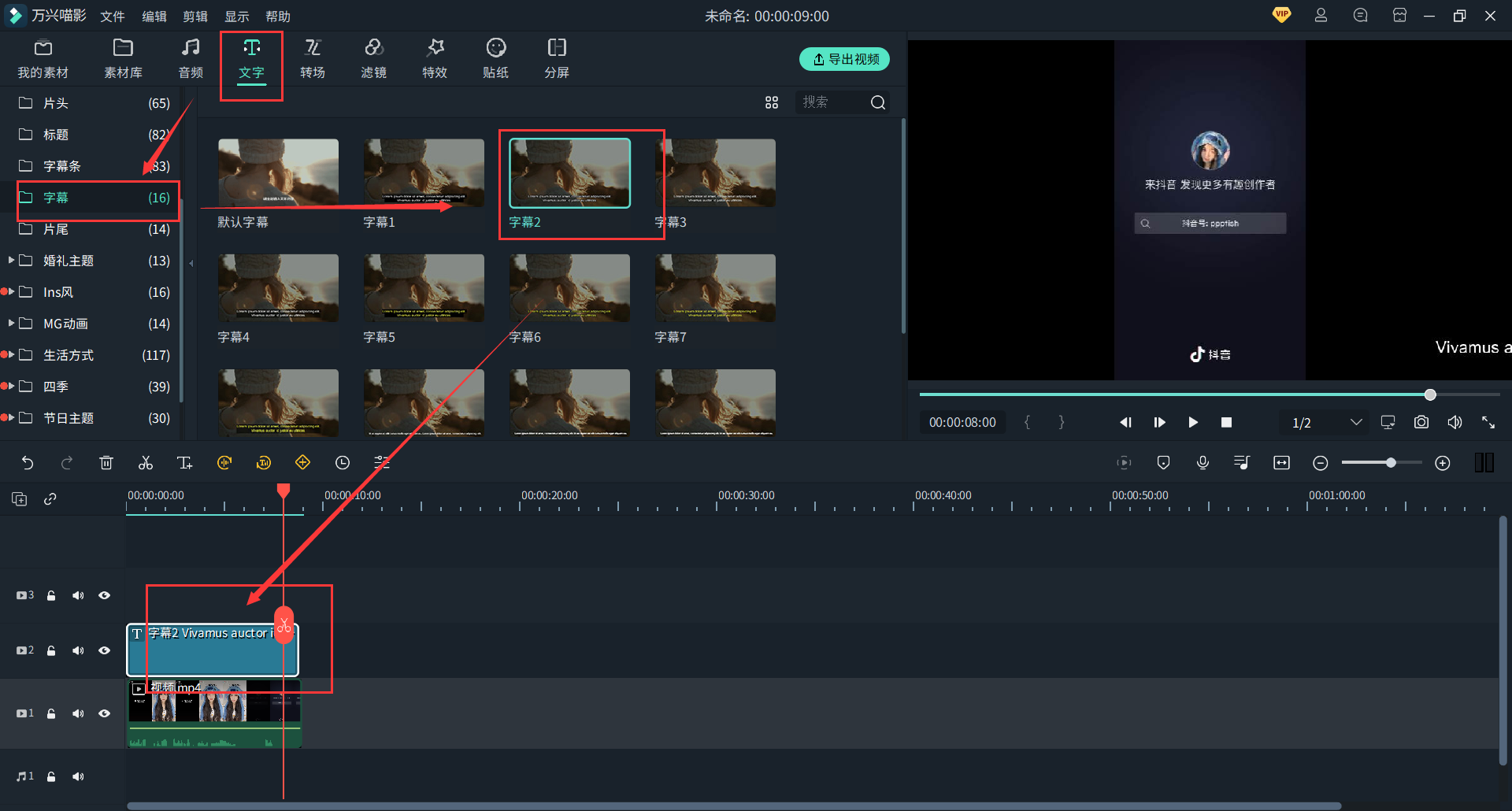Viewport: 1512px width, 811px height.
Task: Expand the 婚礼主题 folder
Action: pos(11,260)
